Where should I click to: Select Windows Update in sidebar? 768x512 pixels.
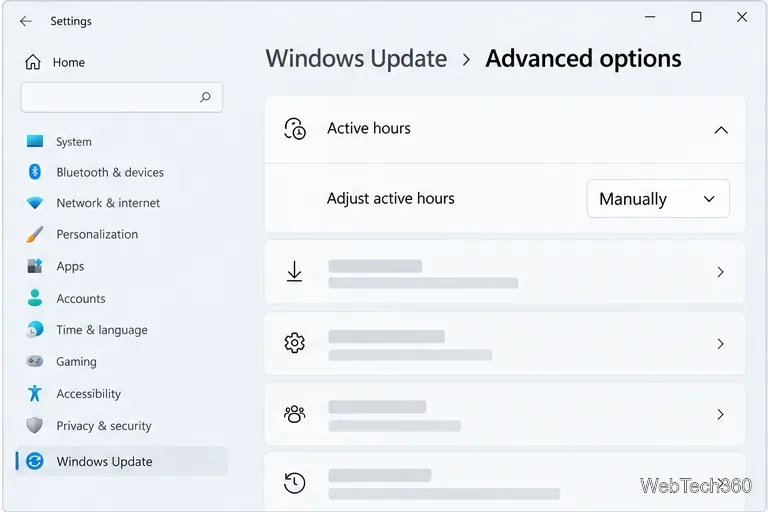pos(122,461)
